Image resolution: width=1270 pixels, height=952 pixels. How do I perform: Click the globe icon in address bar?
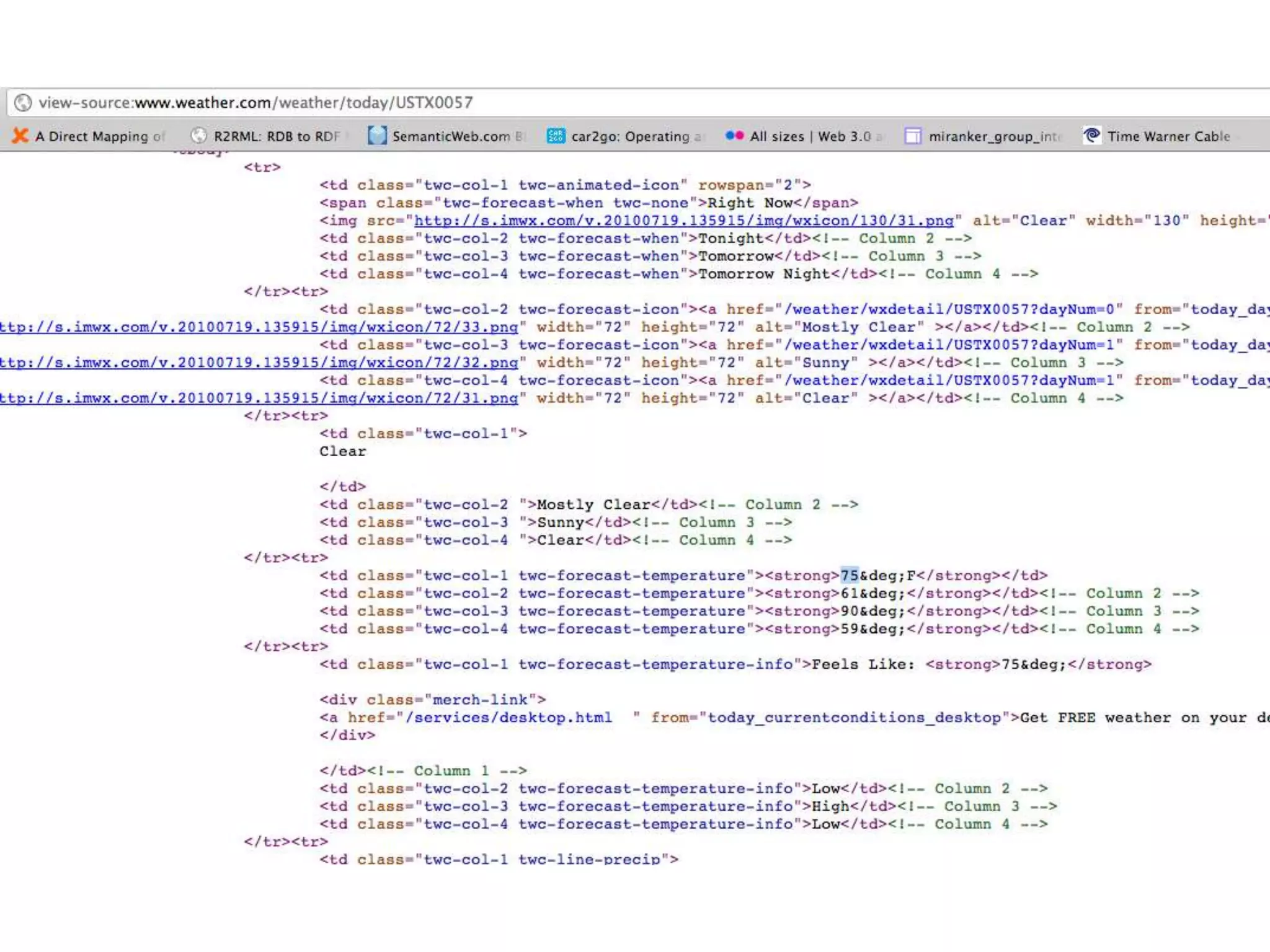tap(23, 102)
